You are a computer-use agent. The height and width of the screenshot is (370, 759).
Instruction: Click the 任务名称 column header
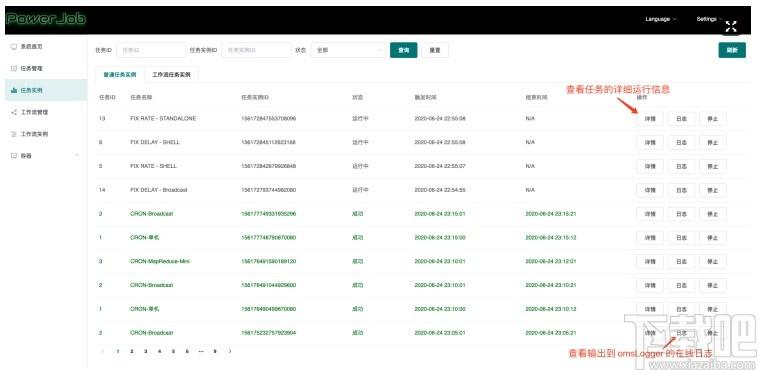coord(141,97)
